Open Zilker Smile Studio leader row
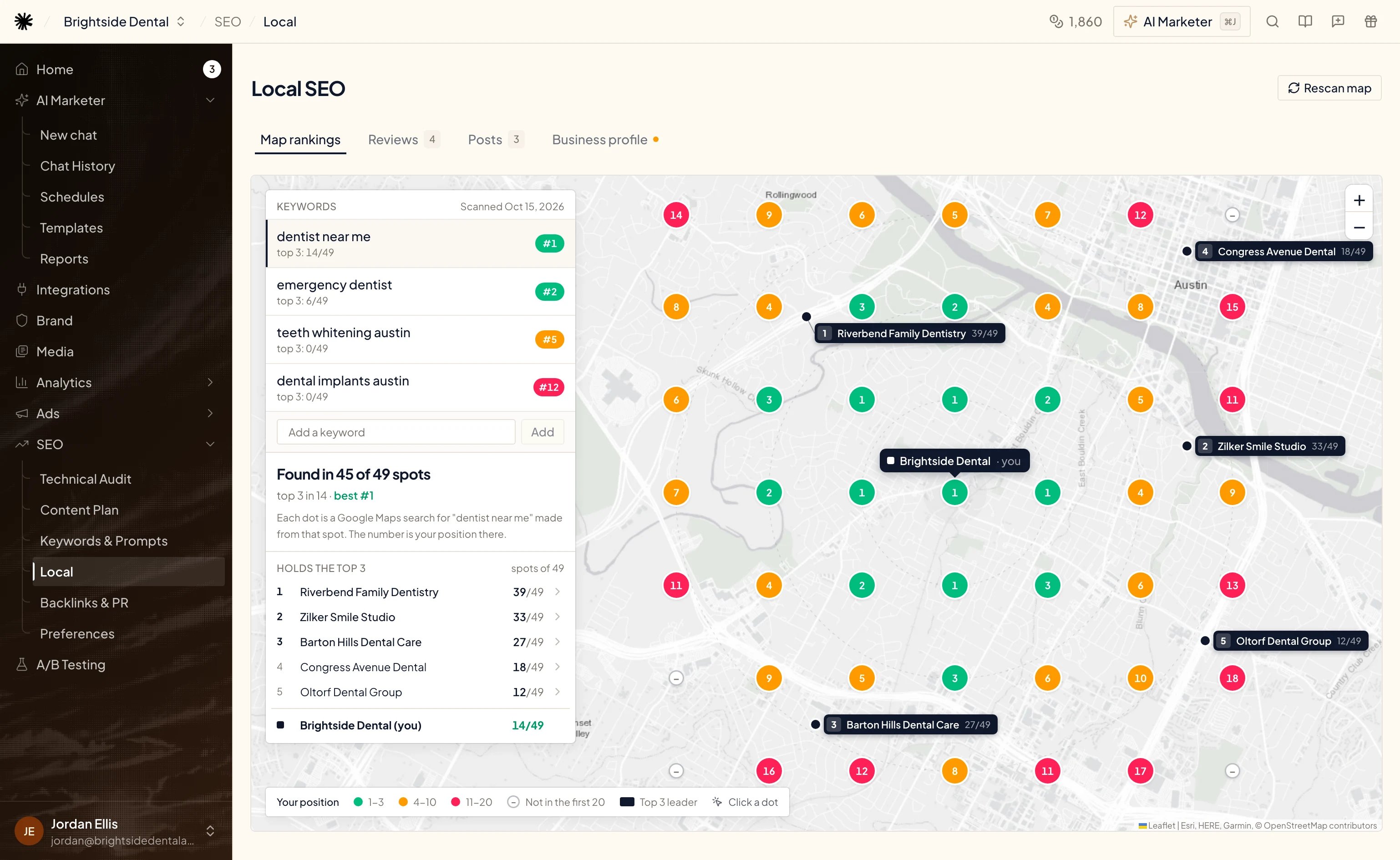The image size is (1400, 860). click(421, 617)
